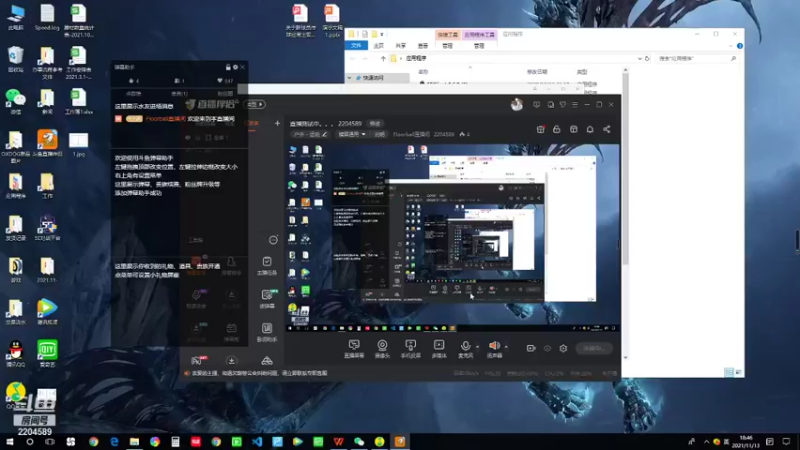This screenshot has width=800, height=450.
Task: Open stream settings gear icon
Action: (x=563, y=348)
